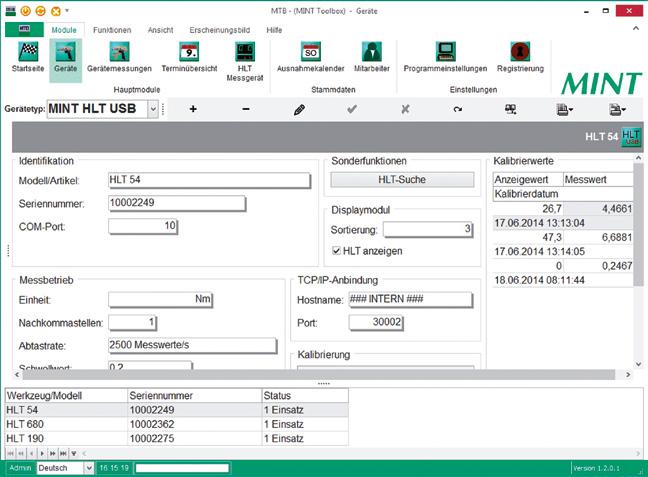
Task: Toggle the HLT anzeigen checkbox
Action: pyautogui.click(x=336, y=250)
